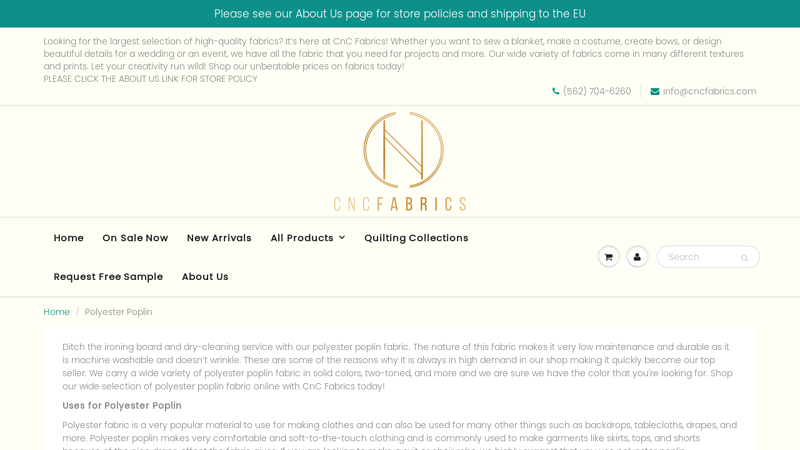Select the Polyester Poplin breadcrumb text

pos(119,312)
